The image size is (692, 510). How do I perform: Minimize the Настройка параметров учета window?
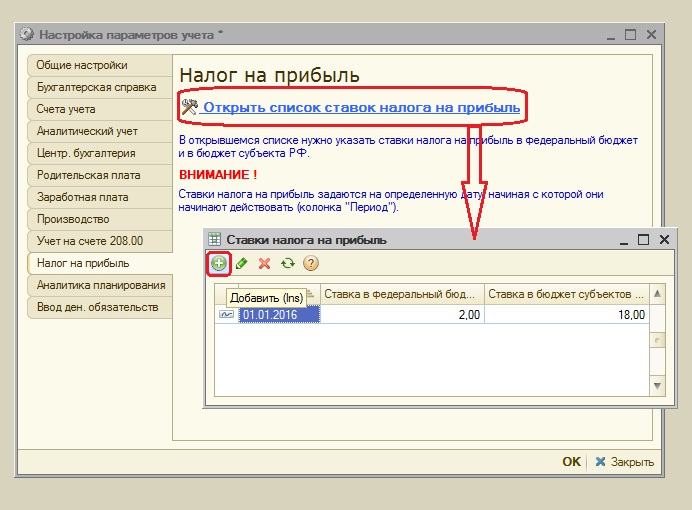coord(611,37)
